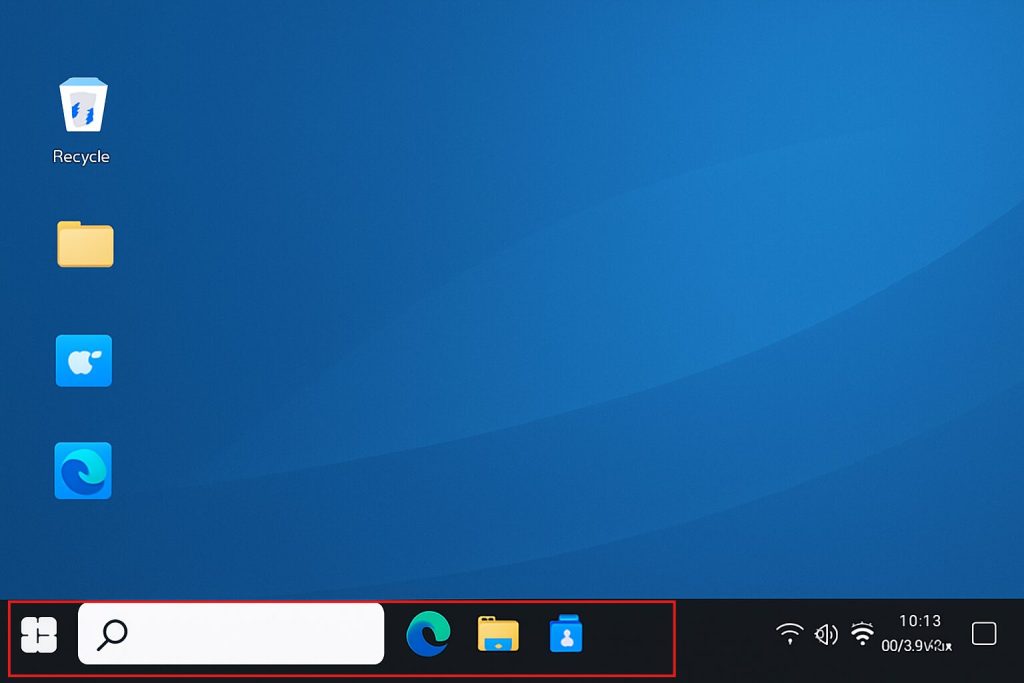Open the clock showing 10:13
This screenshot has height=683, width=1024.
pos(919,621)
